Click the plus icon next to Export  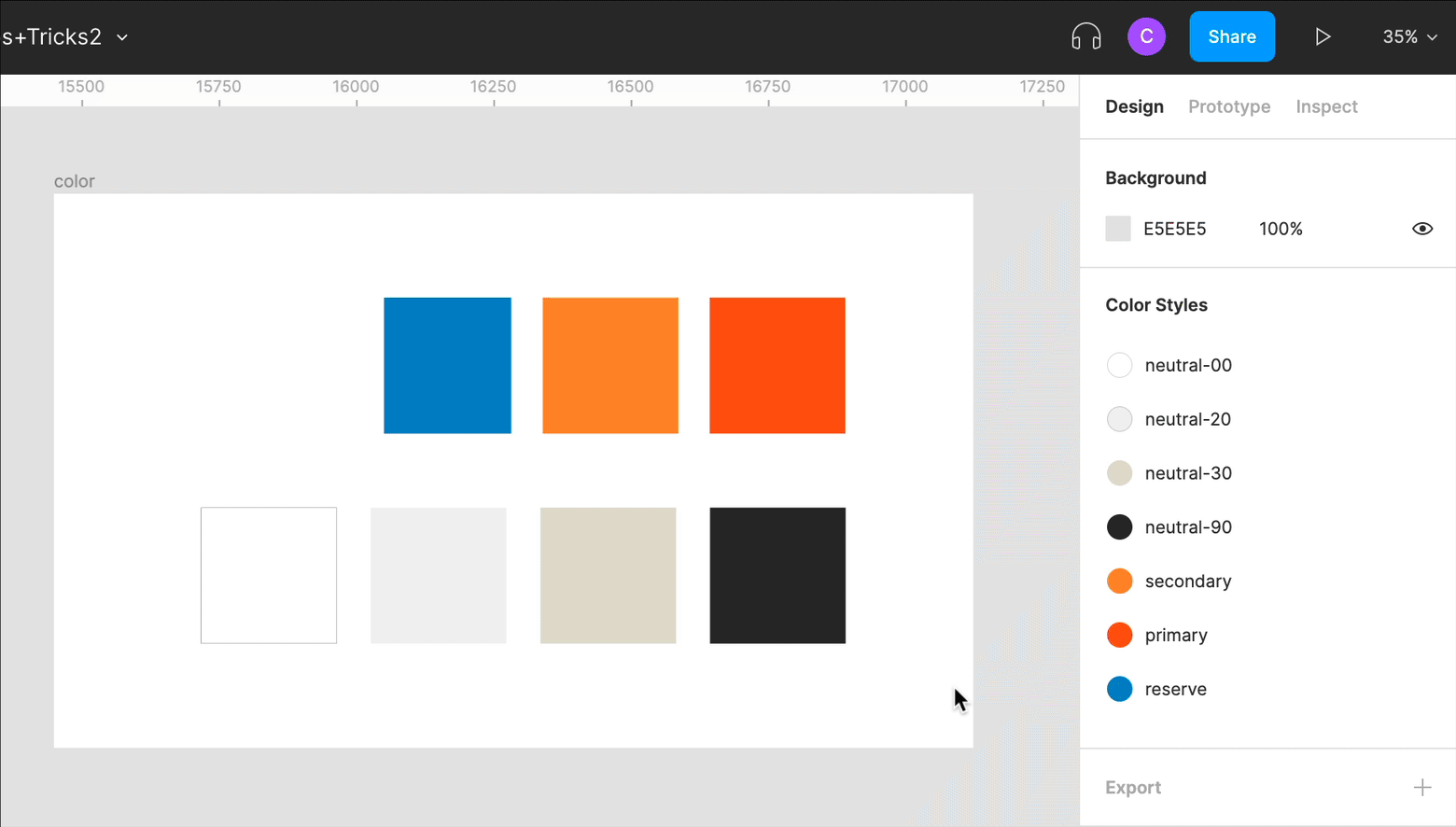tap(1421, 788)
